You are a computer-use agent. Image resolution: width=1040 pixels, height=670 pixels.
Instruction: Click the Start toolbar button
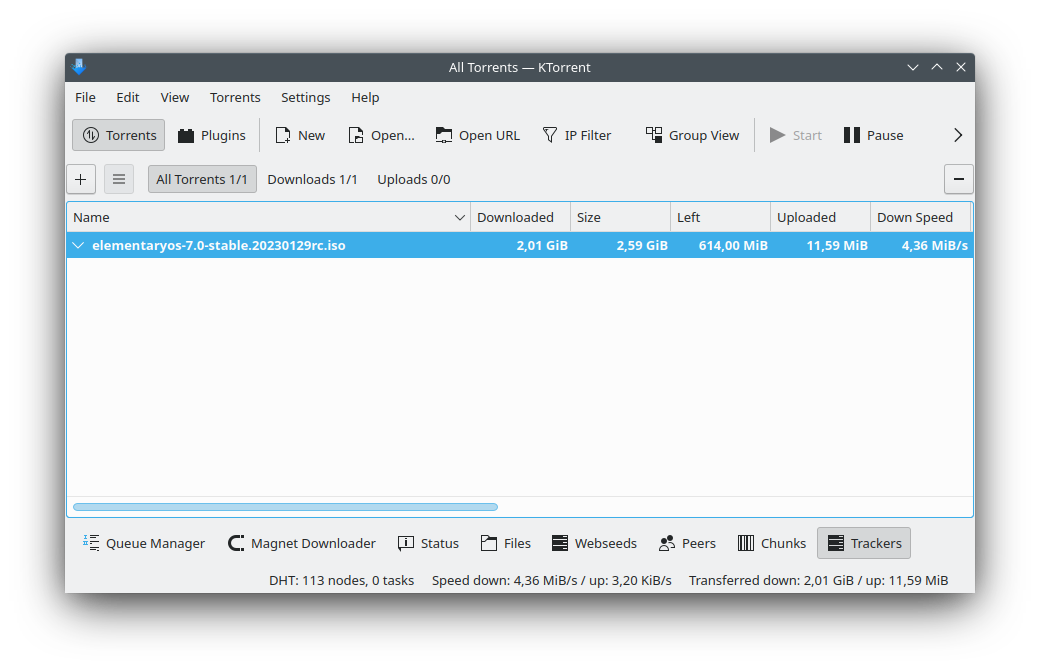click(795, 135)
